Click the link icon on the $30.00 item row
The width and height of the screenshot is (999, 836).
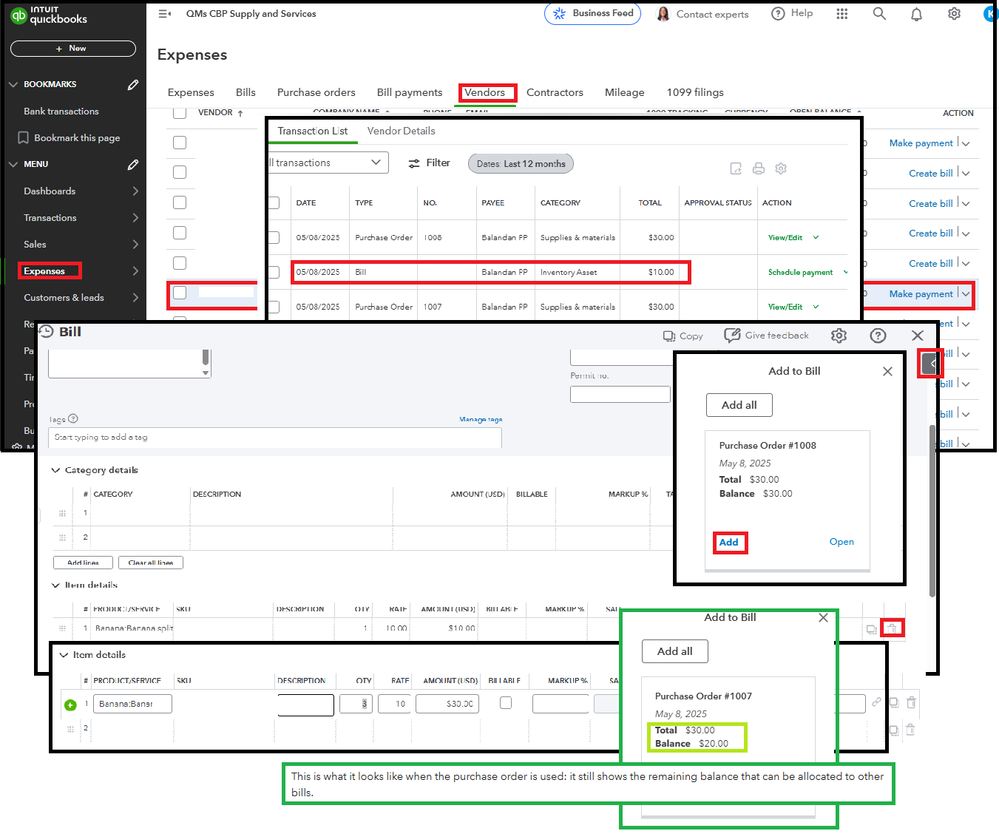coord(877,702)
